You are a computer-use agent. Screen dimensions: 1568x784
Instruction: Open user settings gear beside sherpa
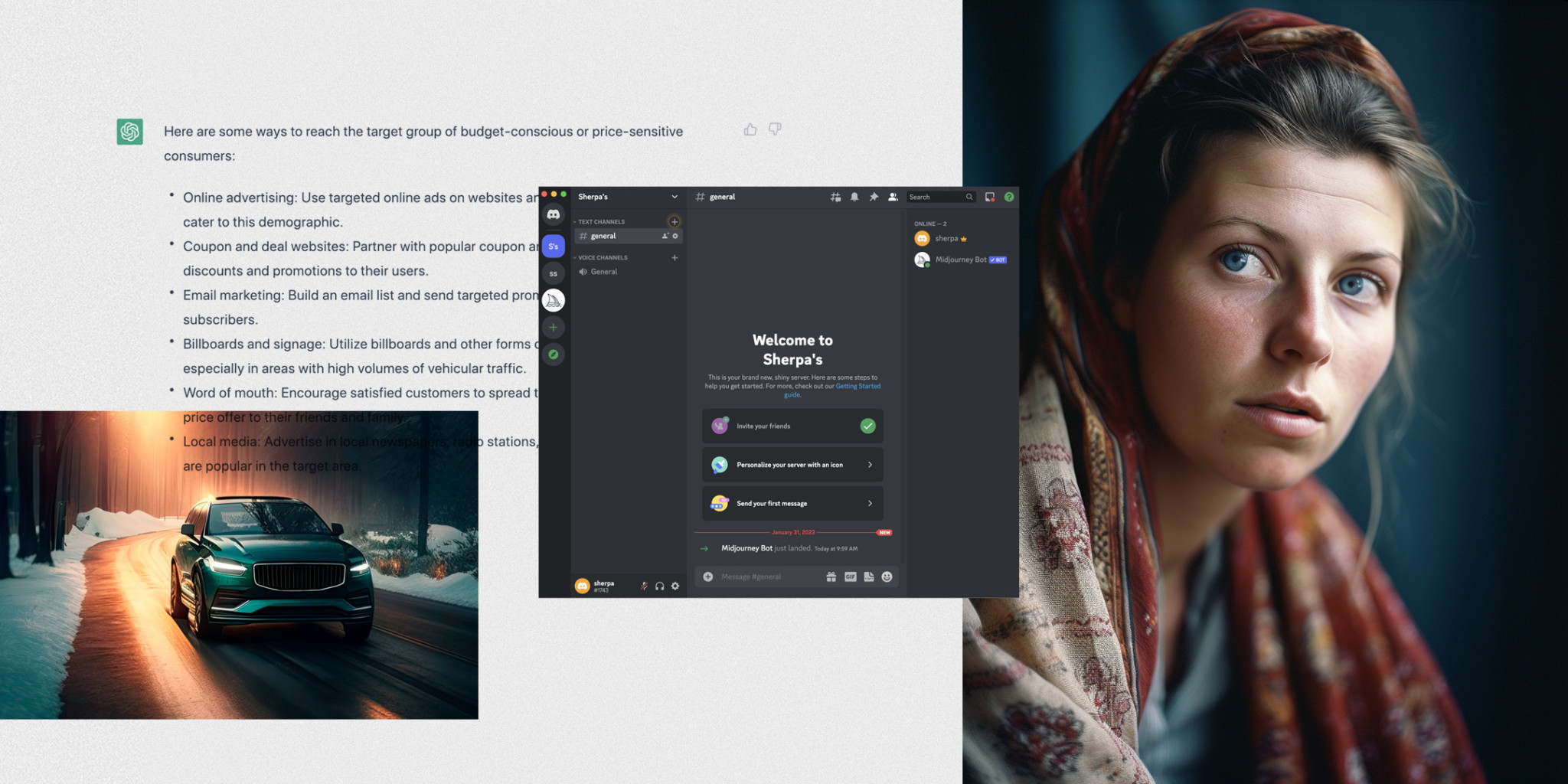pyautogui.click(x=675, y=586)
